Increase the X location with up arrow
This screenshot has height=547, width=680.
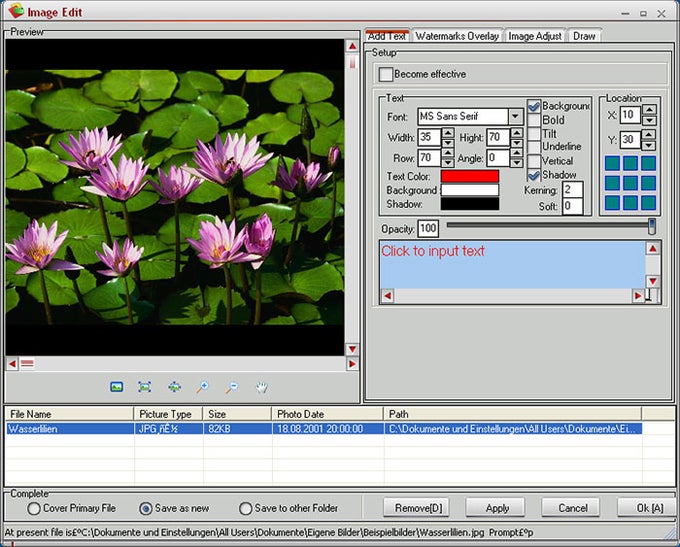tap(649, 110)
